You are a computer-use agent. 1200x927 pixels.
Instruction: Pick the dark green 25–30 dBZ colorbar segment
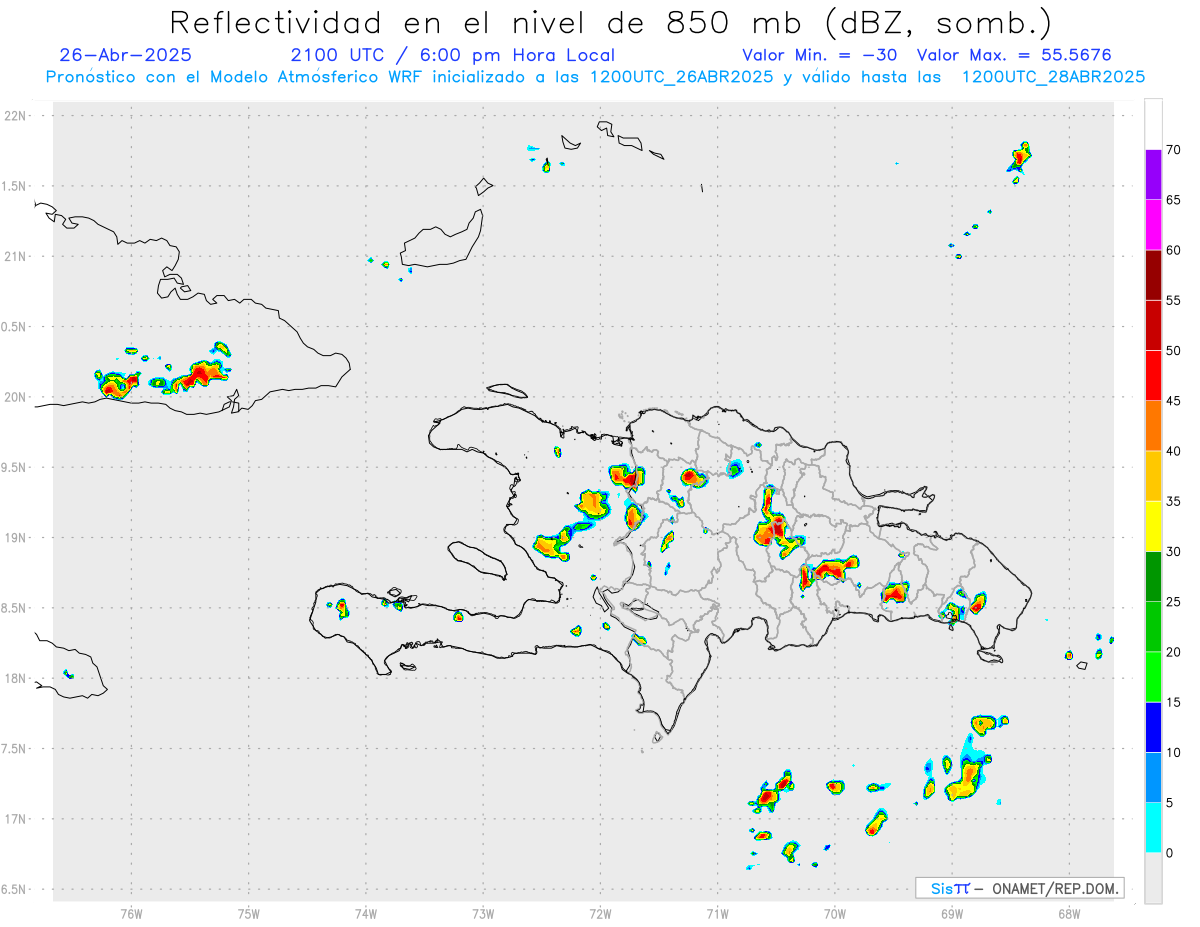point(1153,576)
